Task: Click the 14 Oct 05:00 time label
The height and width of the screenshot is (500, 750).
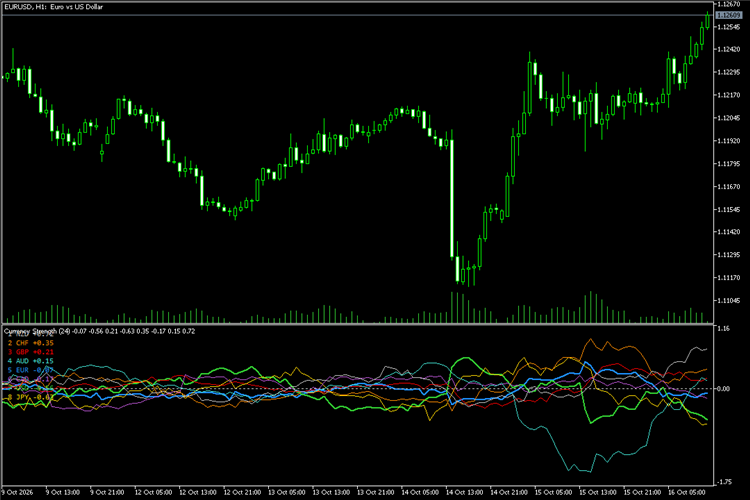Action: tap(420, 492)
